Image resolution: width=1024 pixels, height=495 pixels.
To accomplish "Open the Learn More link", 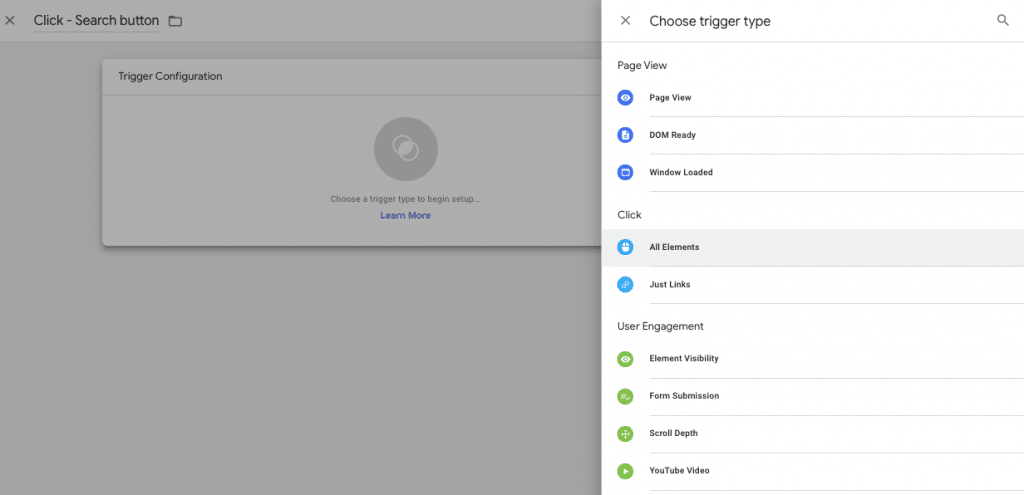I will [x=405, y=215].
